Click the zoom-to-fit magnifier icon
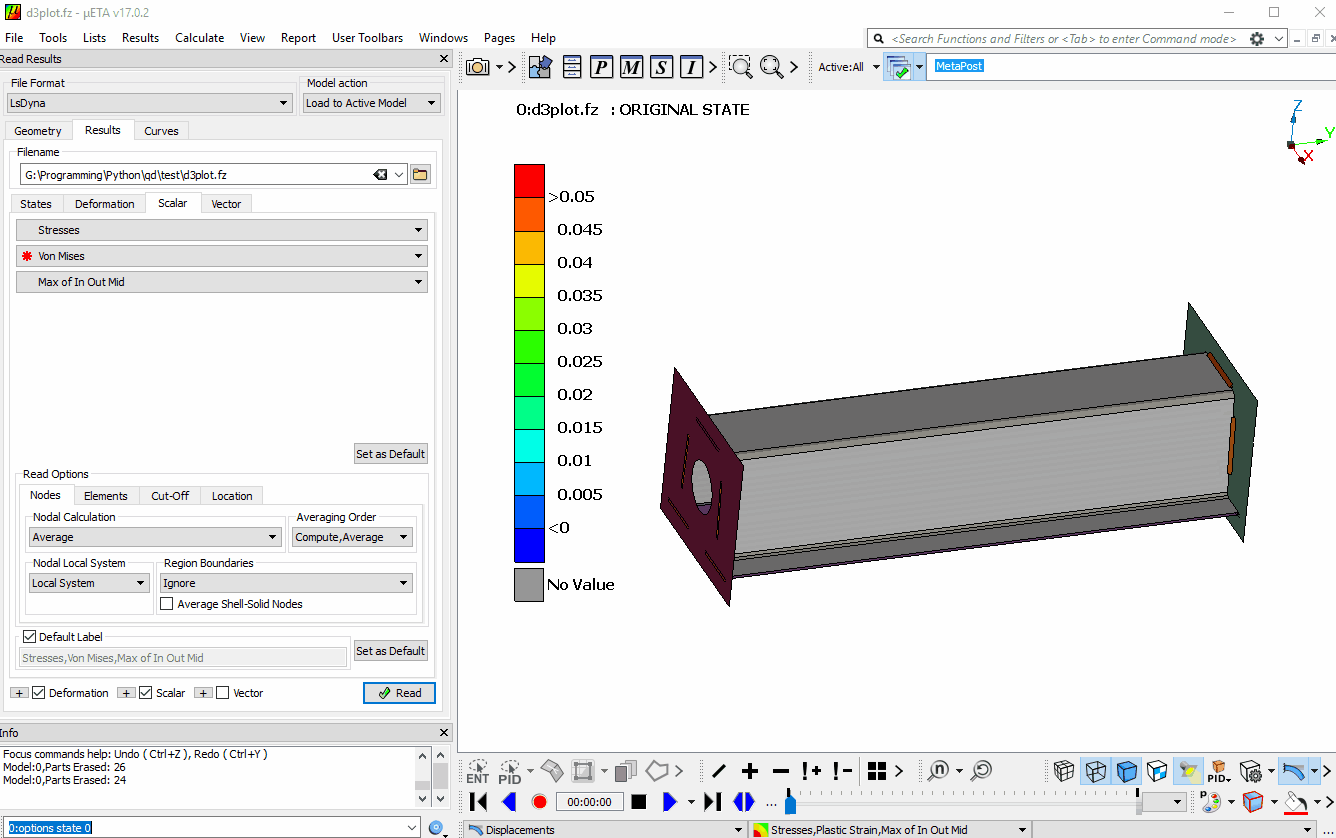Image resolution: width=1336 pixels, height=838 pixels. 771,67
